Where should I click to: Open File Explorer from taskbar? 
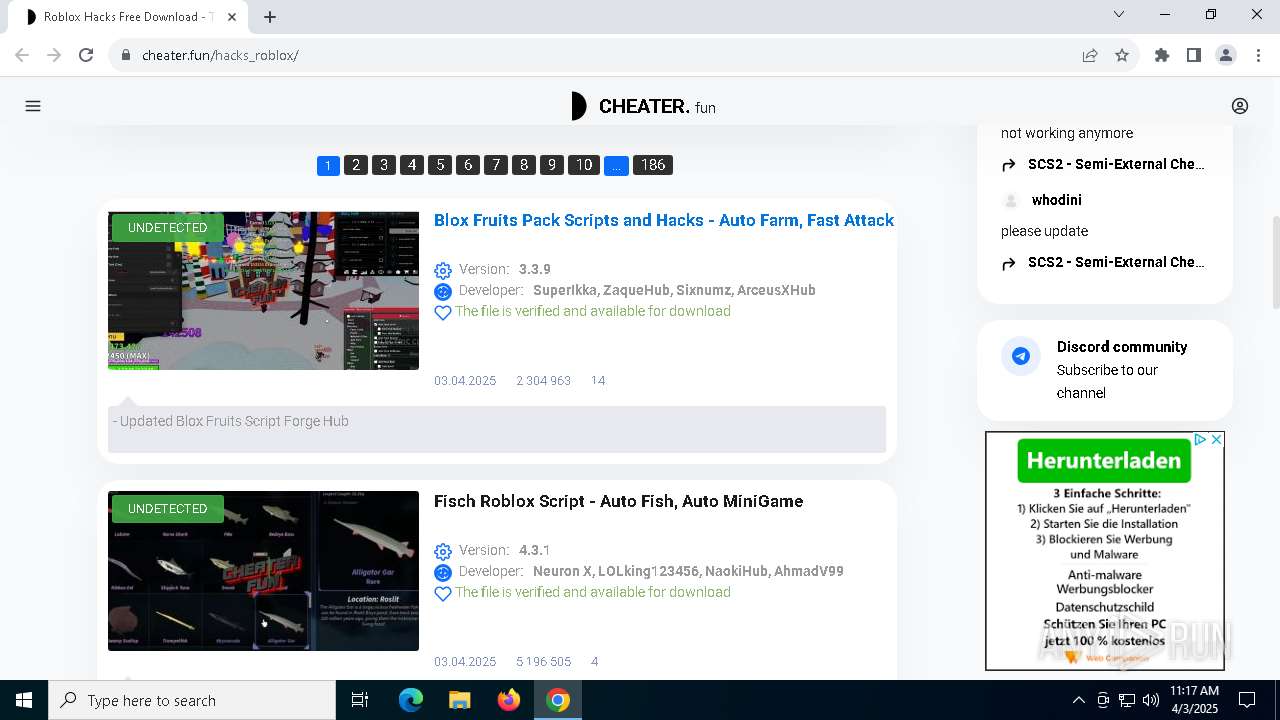click(459, 700)
